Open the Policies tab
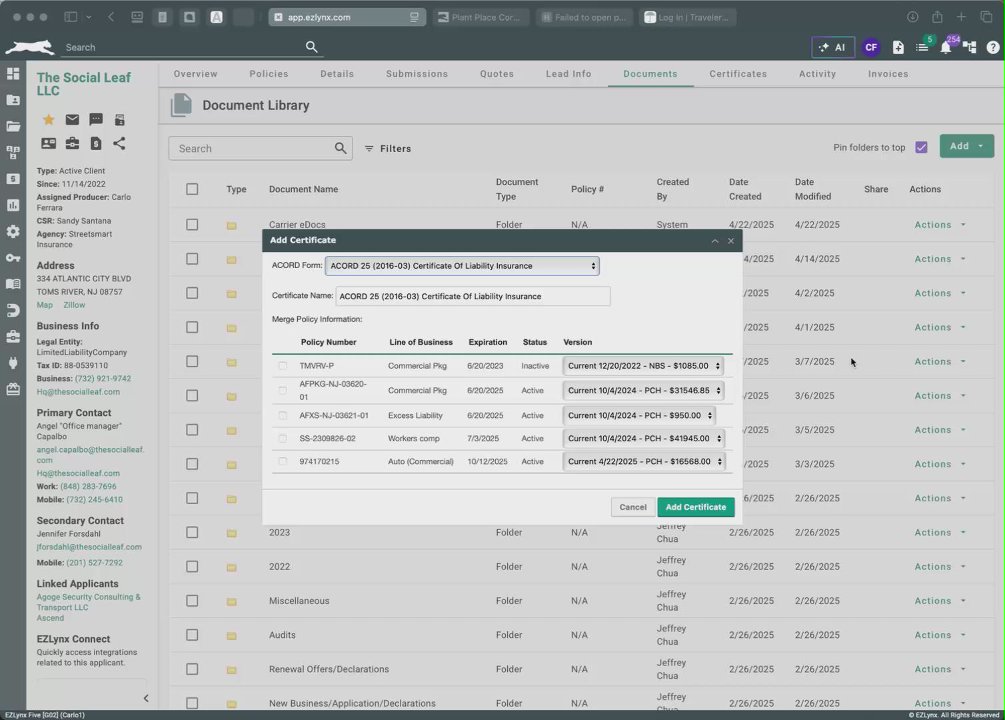Viewport: 1005px width, 720px height. point(269,74)
